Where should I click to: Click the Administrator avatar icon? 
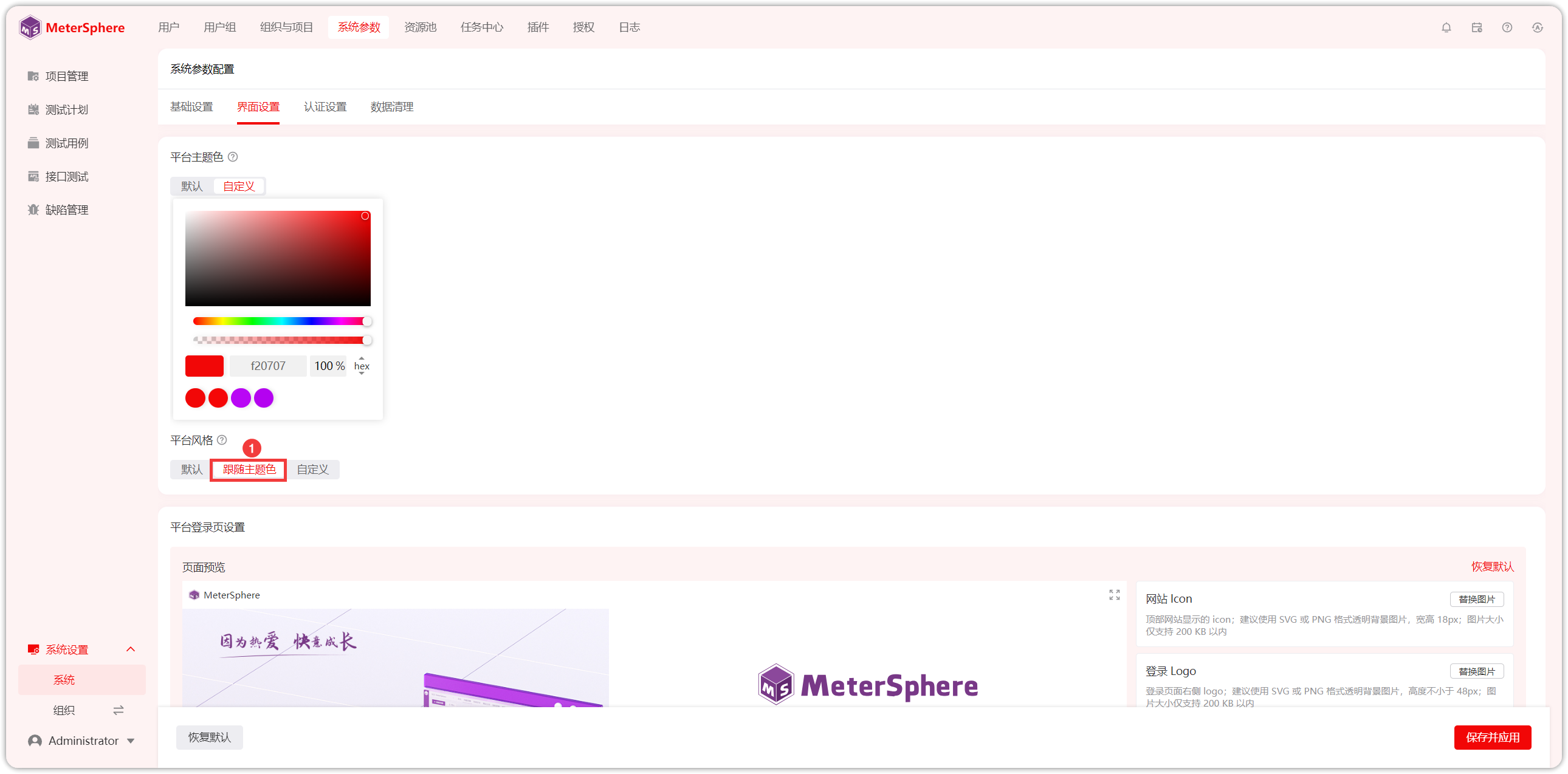(35, 741)
